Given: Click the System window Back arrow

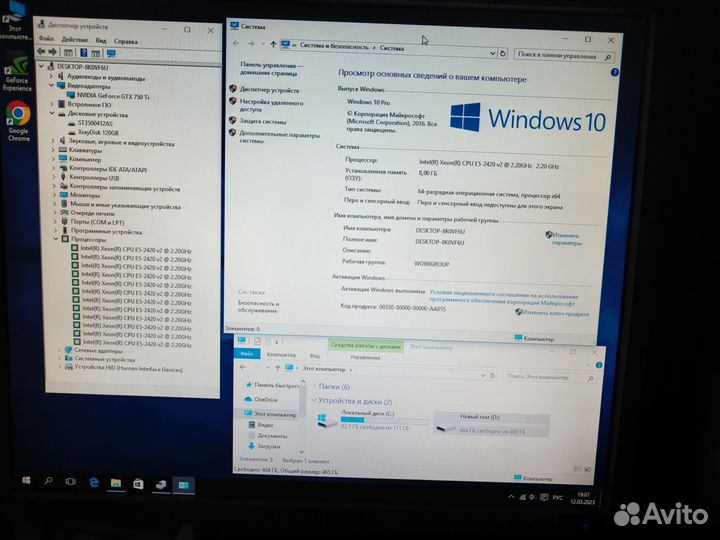Looking at the screenshot, I should click(236, 43).
